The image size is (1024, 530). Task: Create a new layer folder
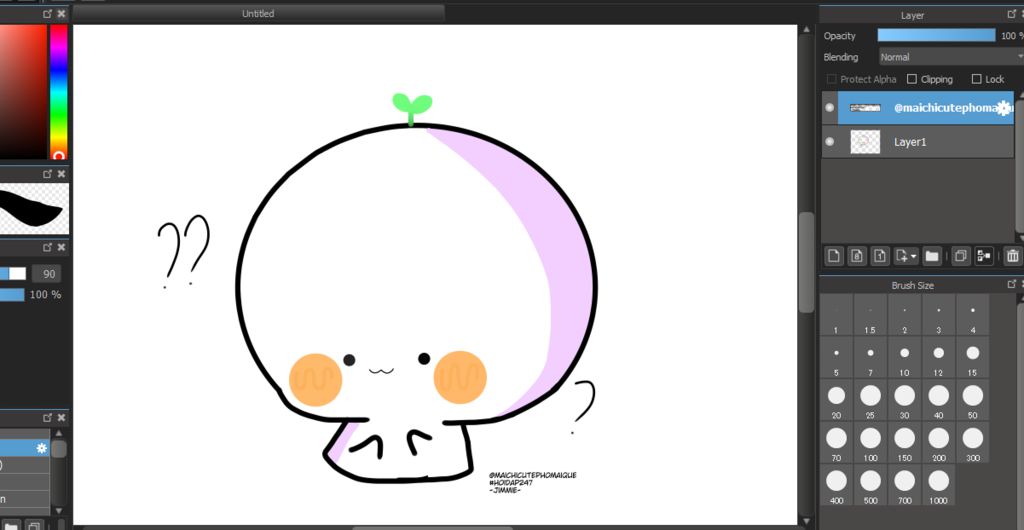tap(932, 256)
